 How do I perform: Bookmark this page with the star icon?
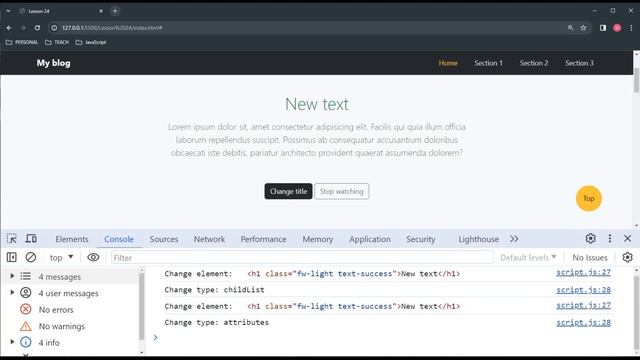tap(583, 28)
